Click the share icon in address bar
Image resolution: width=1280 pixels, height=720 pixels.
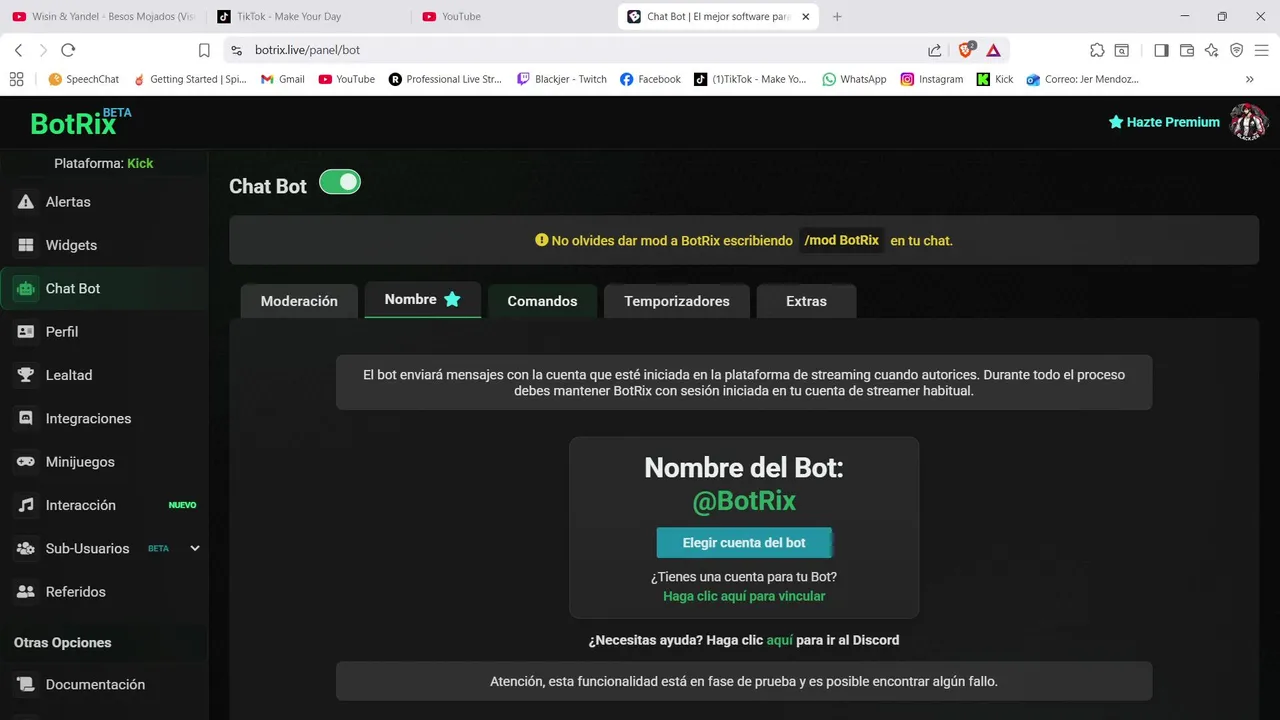[934, 50]
